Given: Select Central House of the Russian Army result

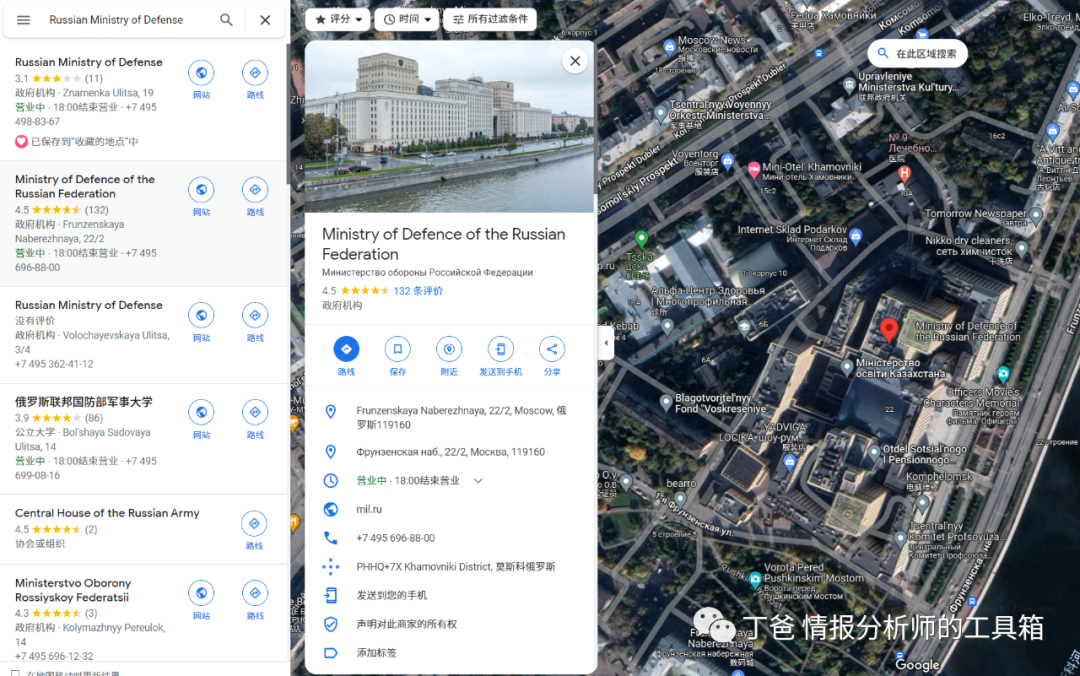Looking at the screenshot, I should pyautogui.click(x=107, y=513).
